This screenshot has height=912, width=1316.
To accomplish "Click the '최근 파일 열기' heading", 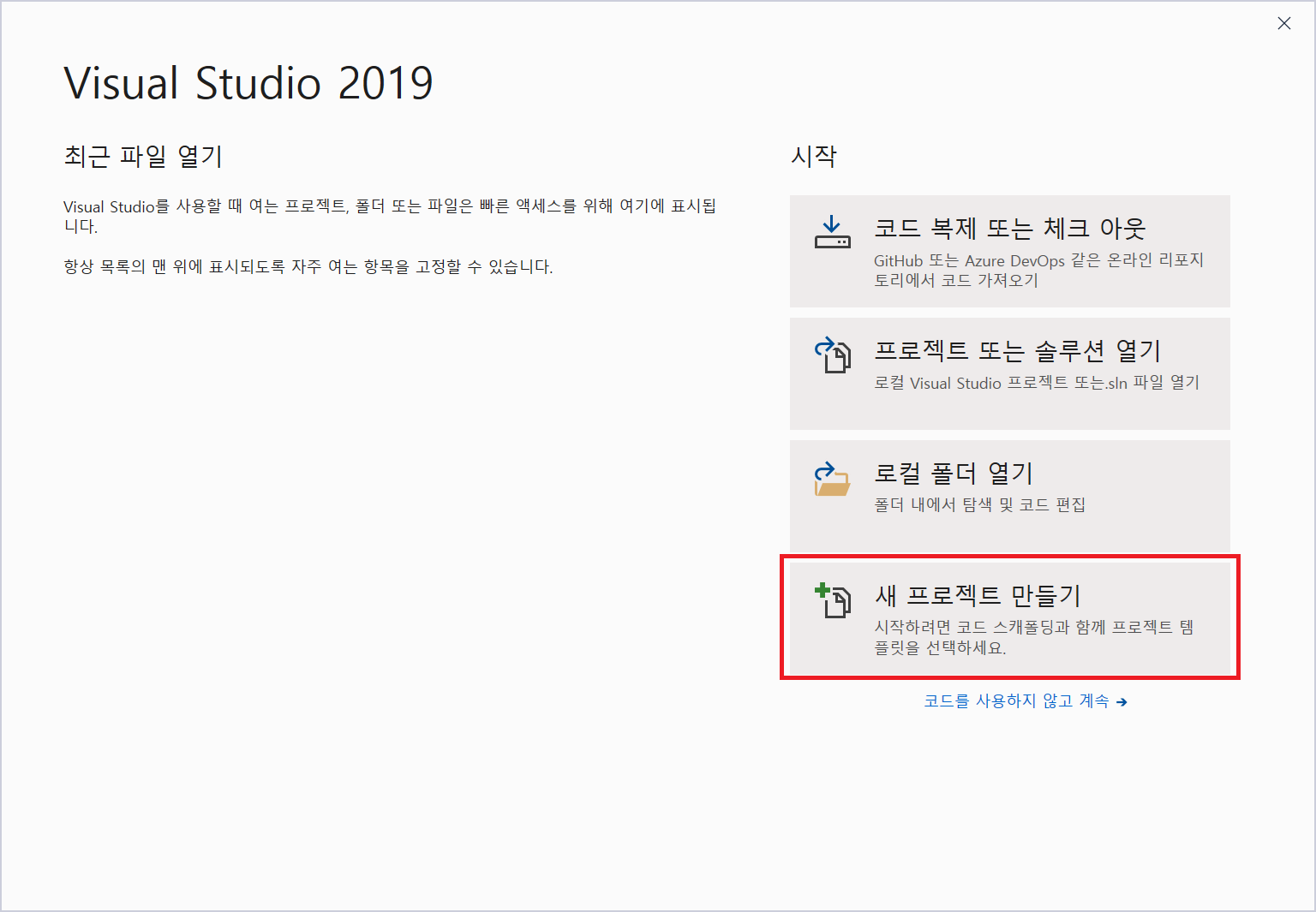I will [143, 157].
